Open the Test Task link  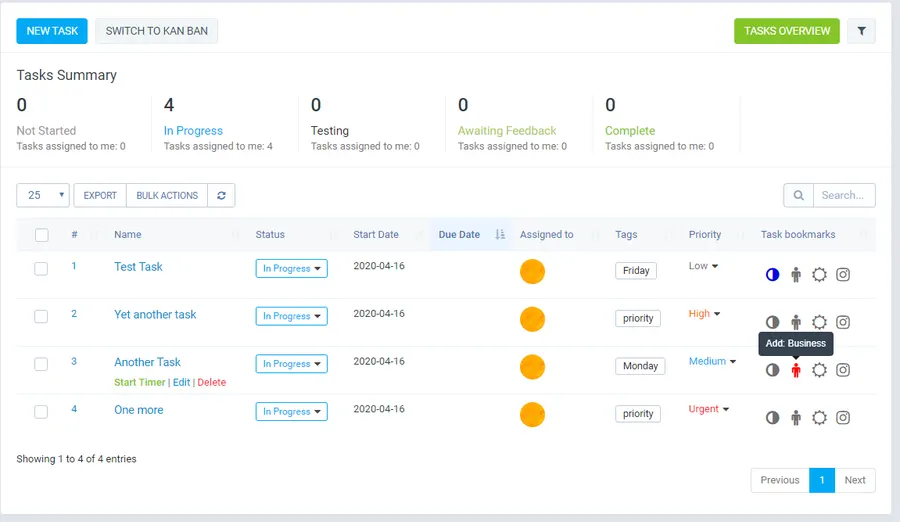pyautogui.click(x=138, y=266)
